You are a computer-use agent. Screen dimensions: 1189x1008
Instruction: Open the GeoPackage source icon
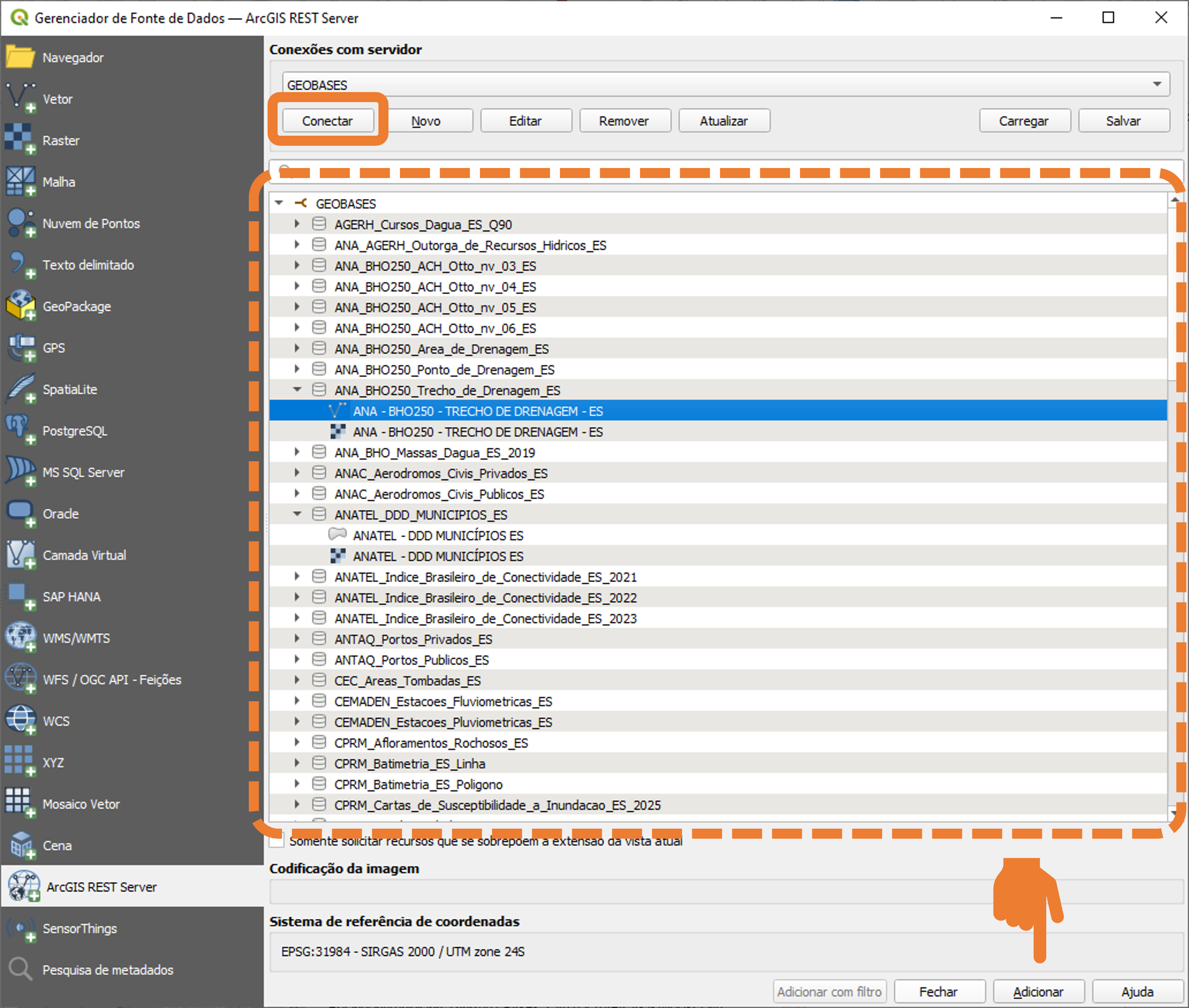(x=21, y=306)
